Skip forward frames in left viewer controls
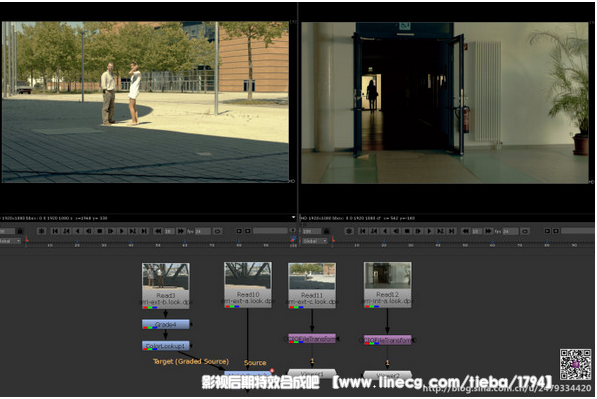 pyautogui.click(x=180, y=231)
